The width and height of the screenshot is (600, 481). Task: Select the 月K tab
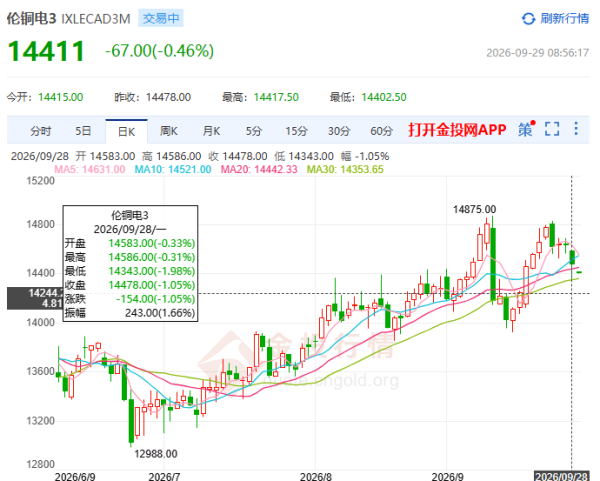[211, 131]
